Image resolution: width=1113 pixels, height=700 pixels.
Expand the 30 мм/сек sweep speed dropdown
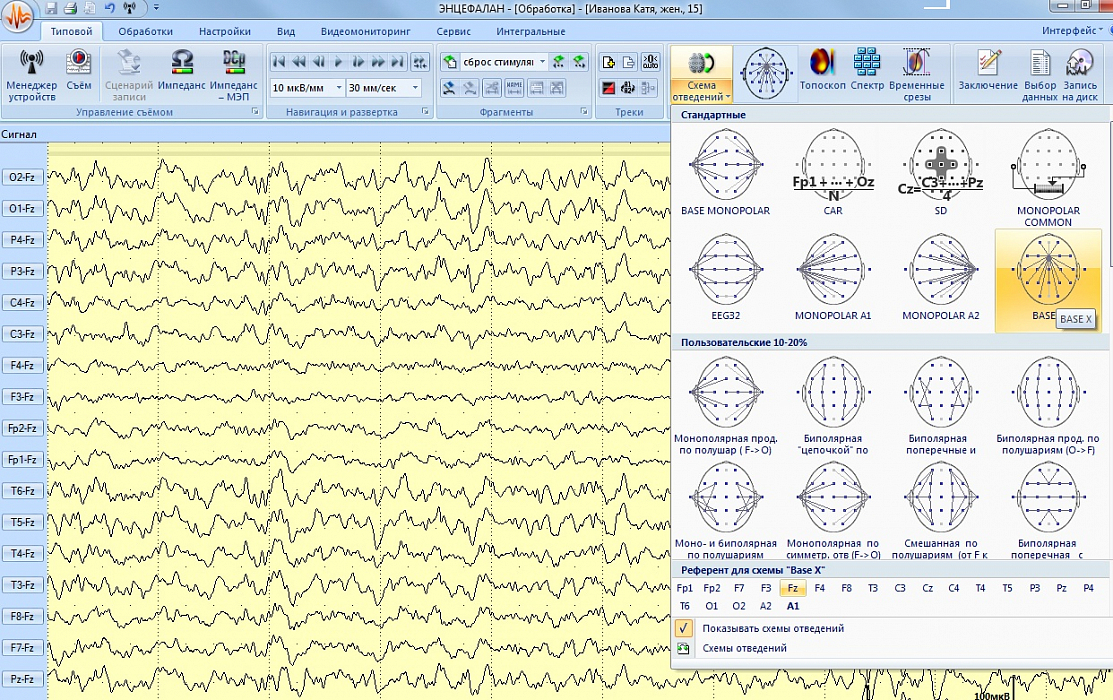click(x=414, y=88)
